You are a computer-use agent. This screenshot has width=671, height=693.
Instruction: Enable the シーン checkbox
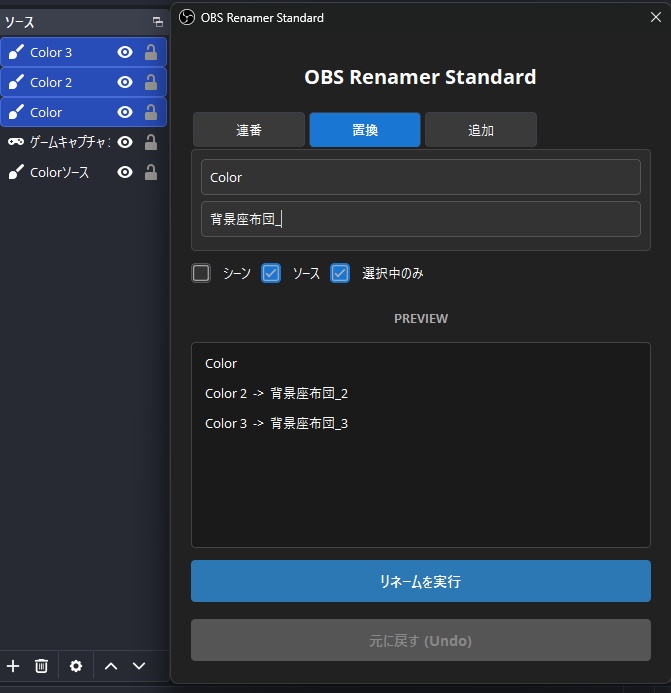pos(201,273)
